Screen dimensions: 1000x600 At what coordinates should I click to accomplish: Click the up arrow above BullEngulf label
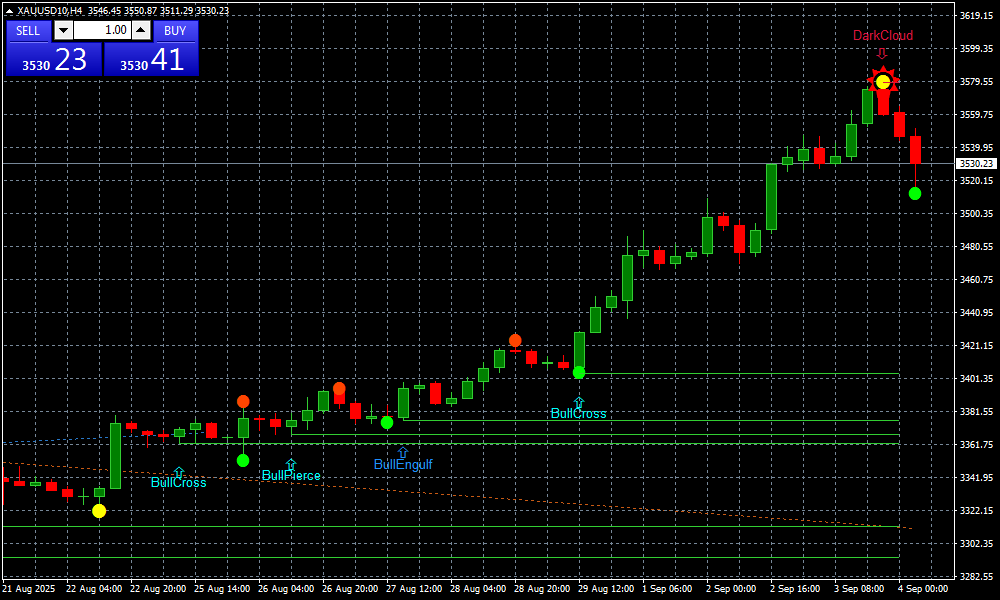[x=403, y=452]
